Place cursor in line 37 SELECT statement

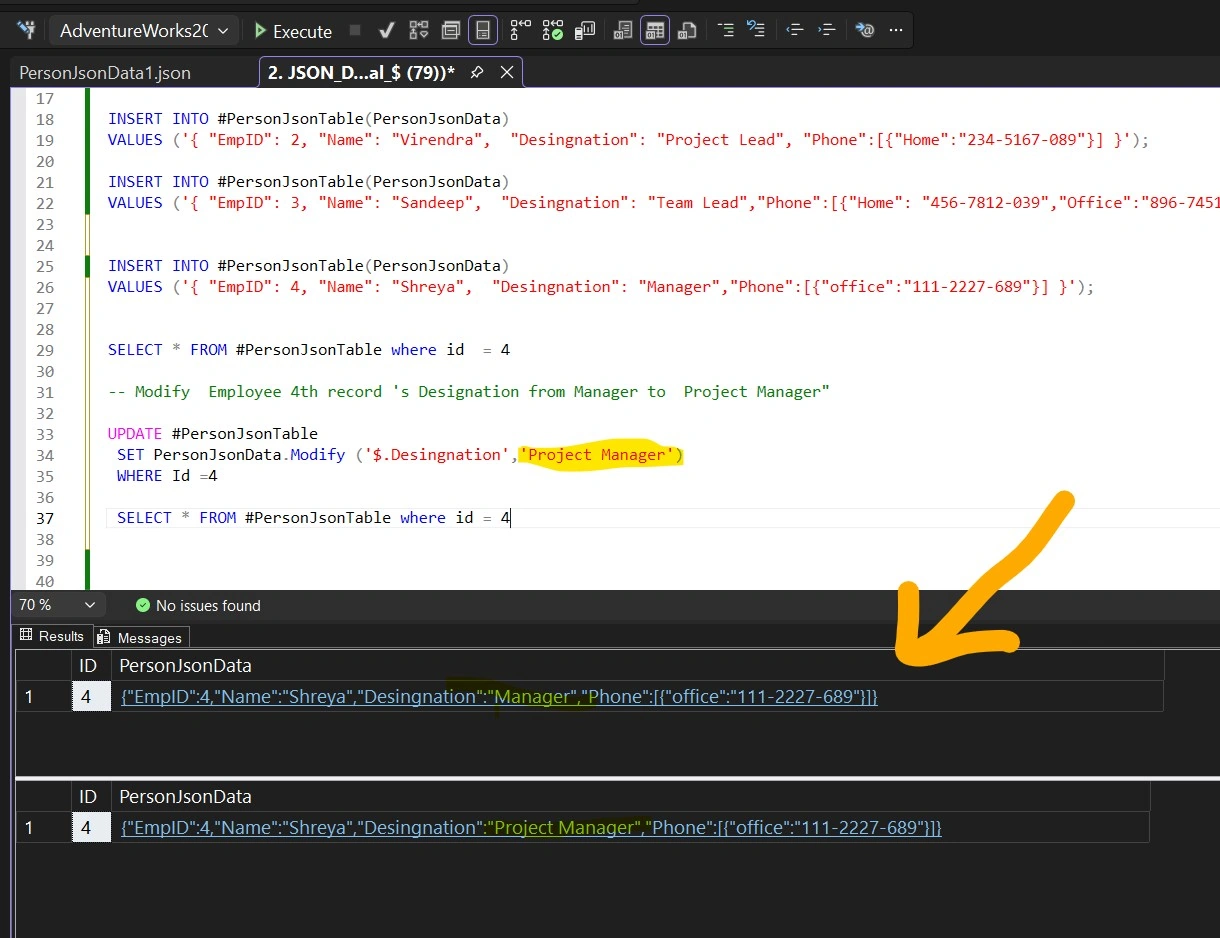point(313,517)
